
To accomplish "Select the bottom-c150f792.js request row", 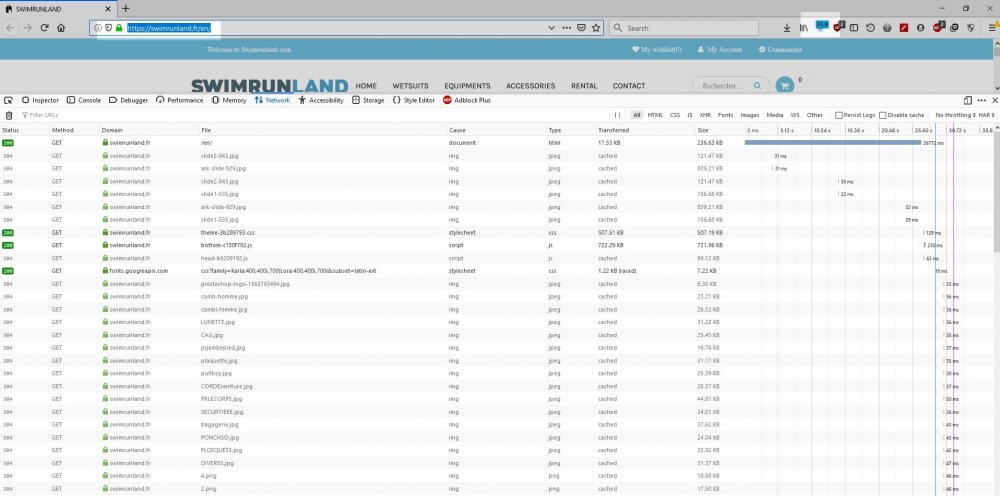I will point(497,245).
